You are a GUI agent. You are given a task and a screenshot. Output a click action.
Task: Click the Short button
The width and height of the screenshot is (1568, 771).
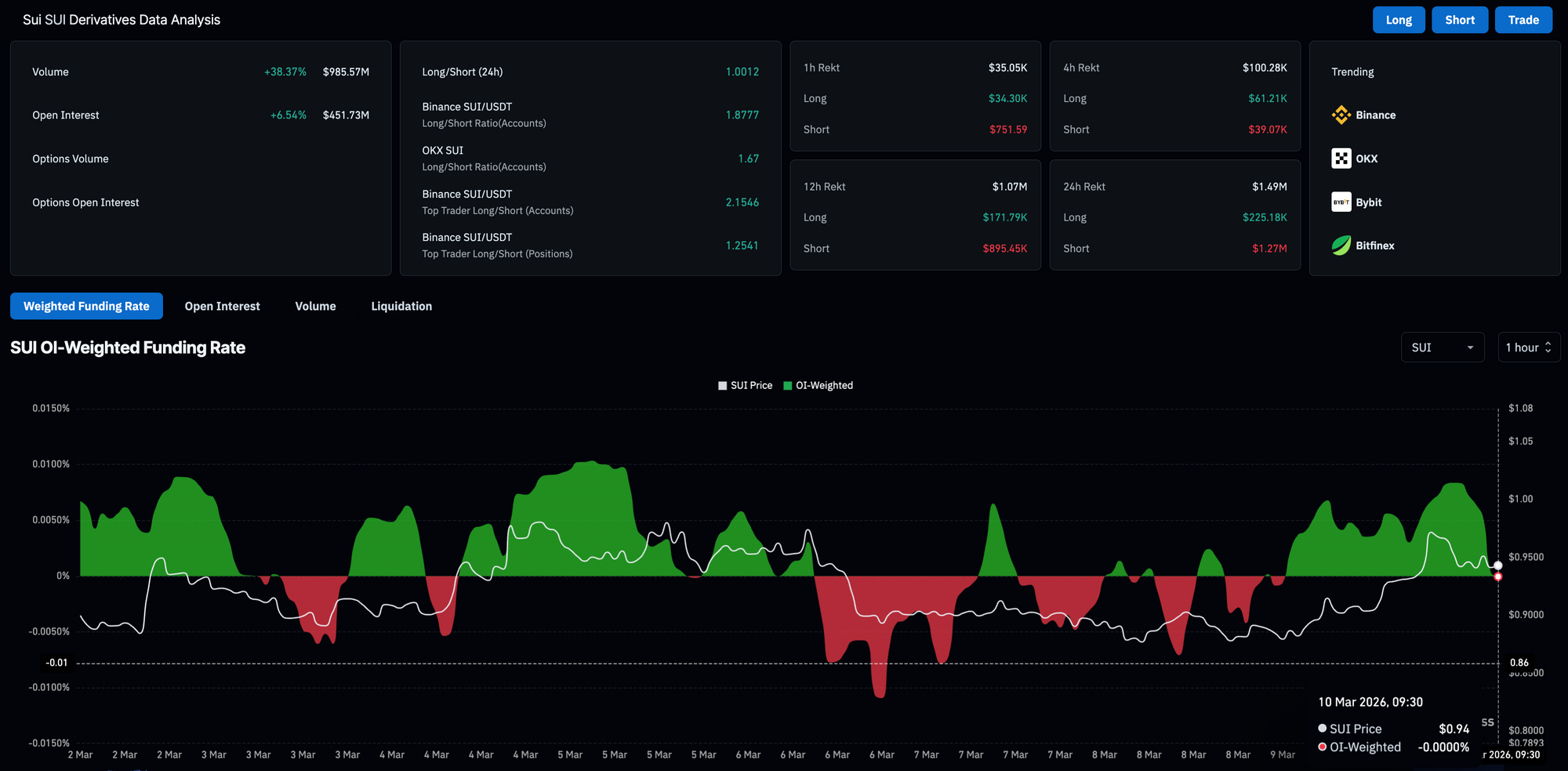(x=1460, y=20)
